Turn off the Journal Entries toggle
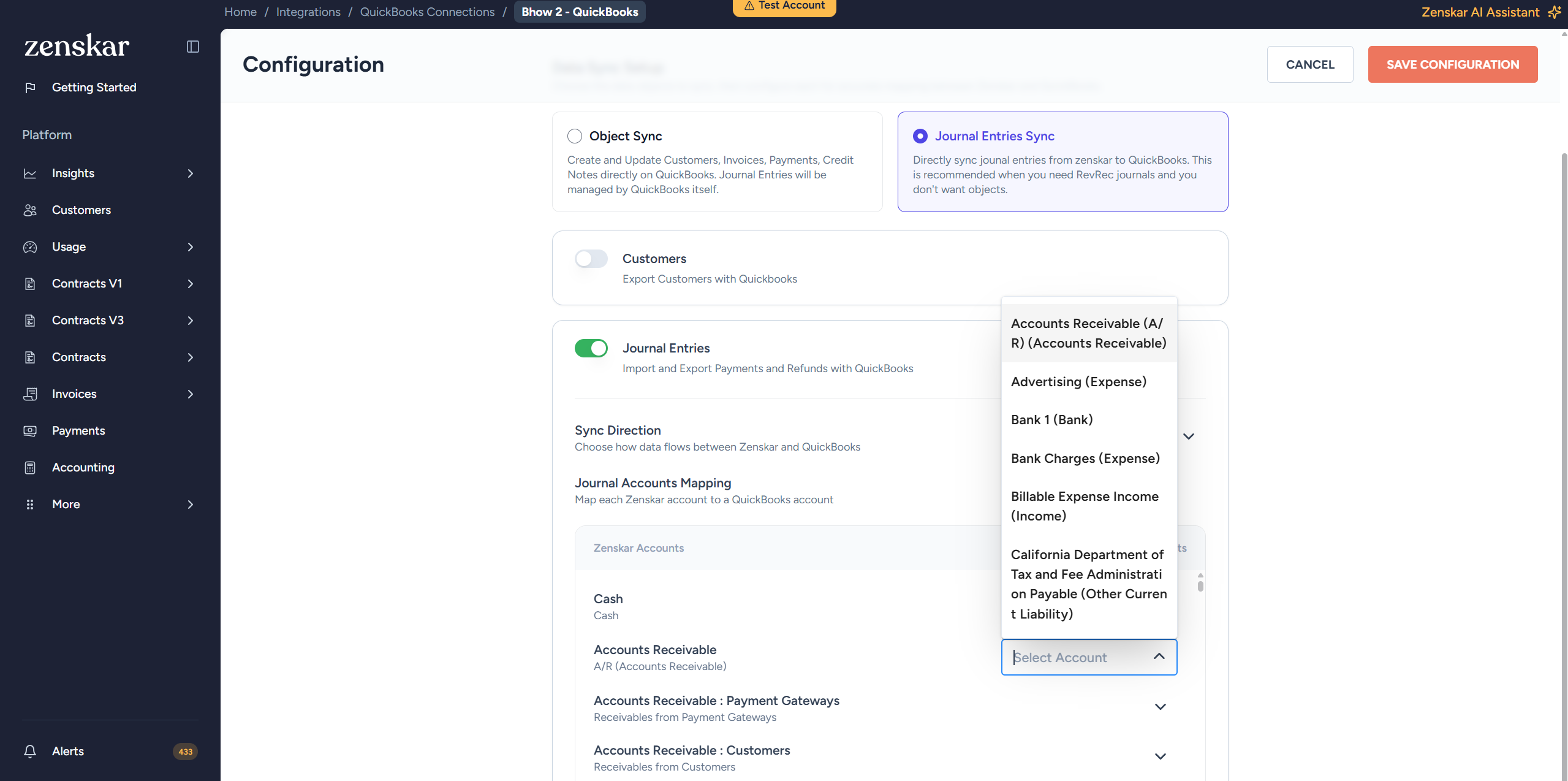Viewport: 1568px width, 781px height. pyautogui.click(x=591, y=348)
